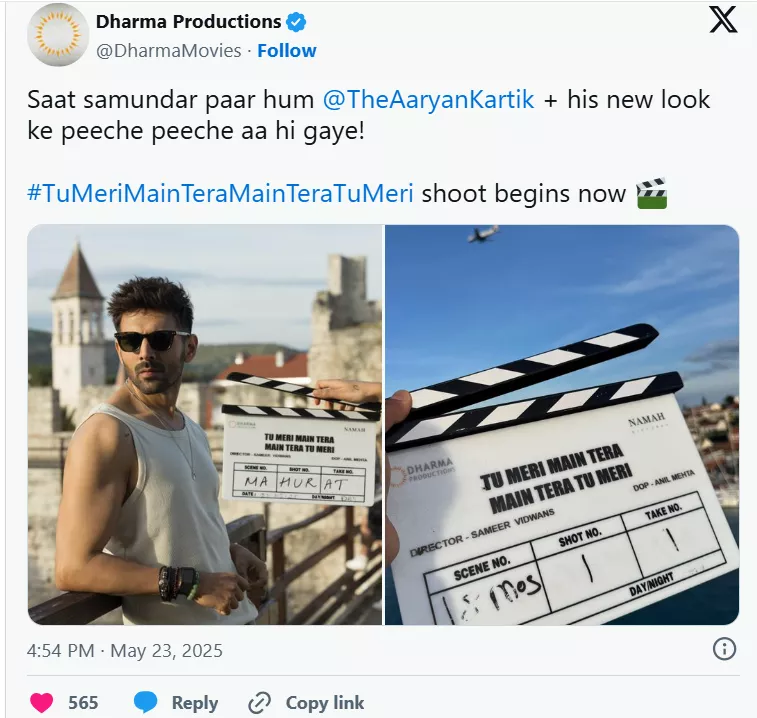Viewport: 757px width, 718px height.
Task: Open the @DharmaMovies handle link
Action: coord(168,50)
